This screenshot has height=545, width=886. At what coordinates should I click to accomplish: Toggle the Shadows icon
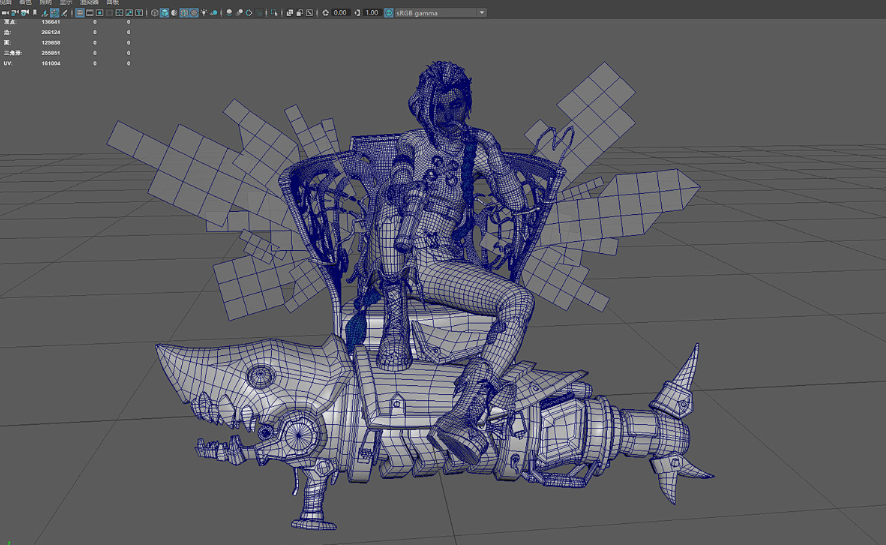click(214, 12)
